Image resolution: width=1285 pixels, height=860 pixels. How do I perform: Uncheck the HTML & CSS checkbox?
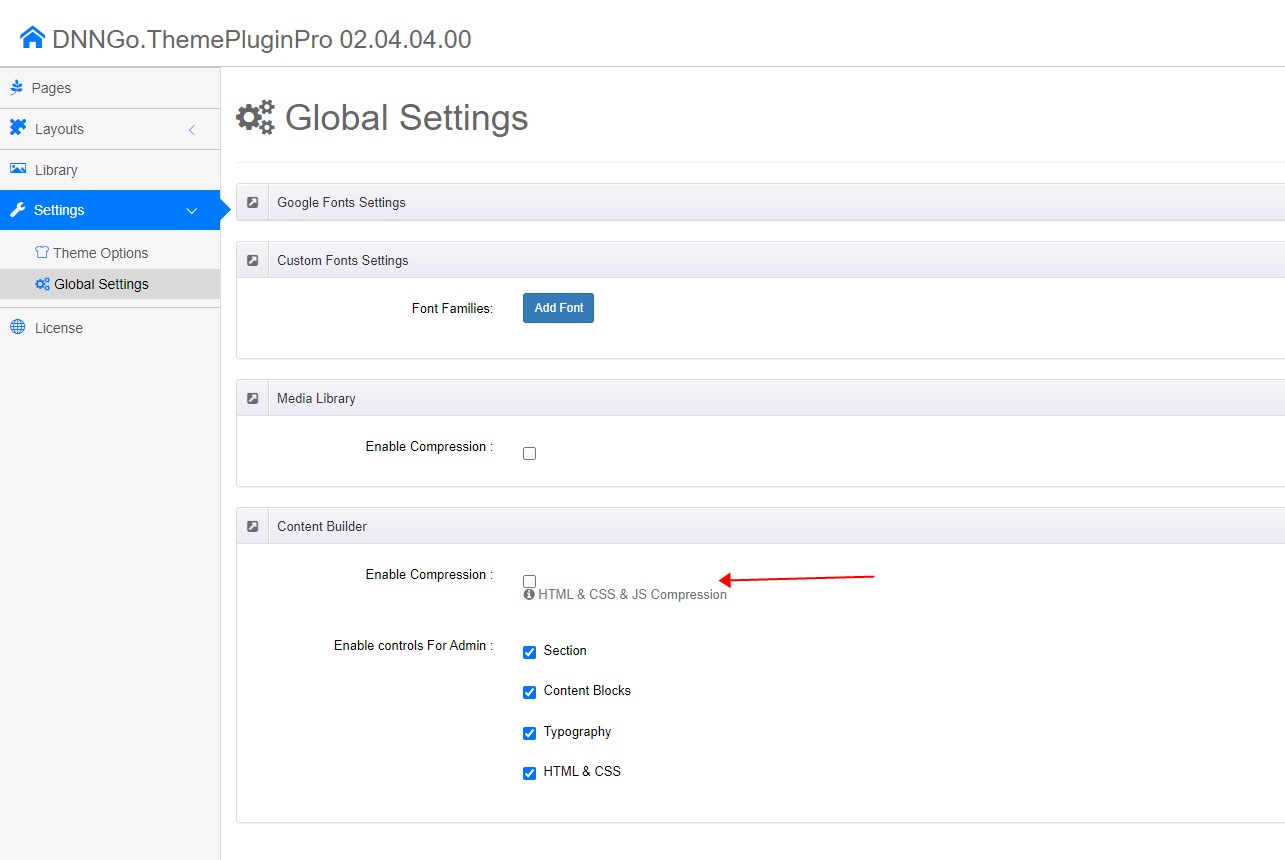point(530,773)
